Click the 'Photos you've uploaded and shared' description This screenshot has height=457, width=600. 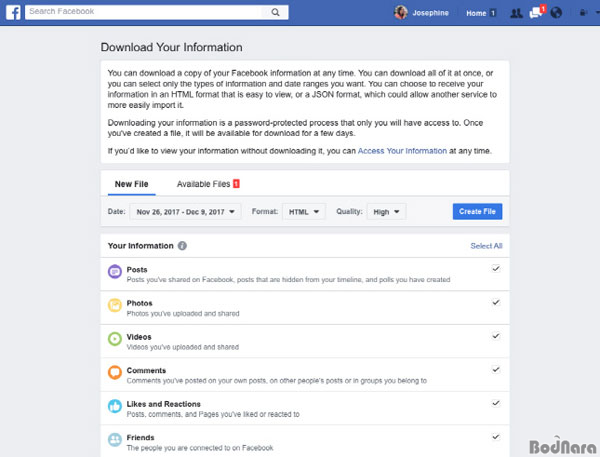pyautogui.click(x=183, y=313)
